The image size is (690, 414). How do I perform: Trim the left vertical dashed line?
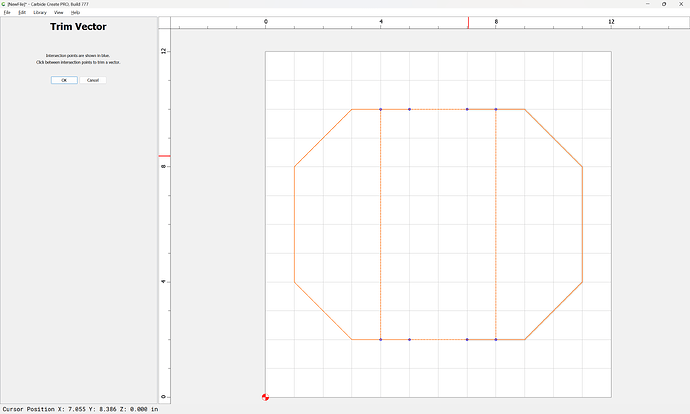point(381,225)
